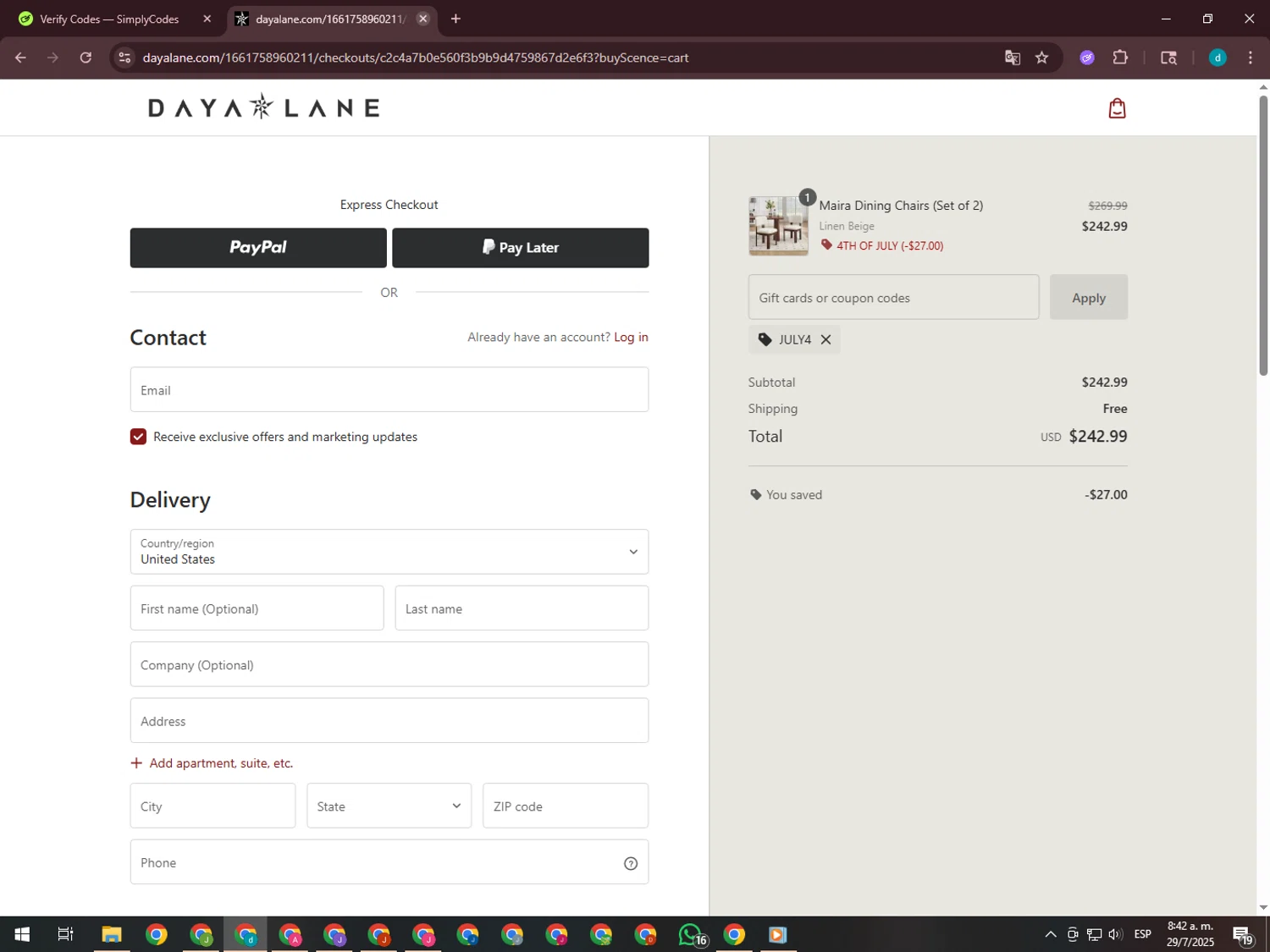The image size is (1270, 952).
Task: Open a new browser tab
Action: (456, 19)
